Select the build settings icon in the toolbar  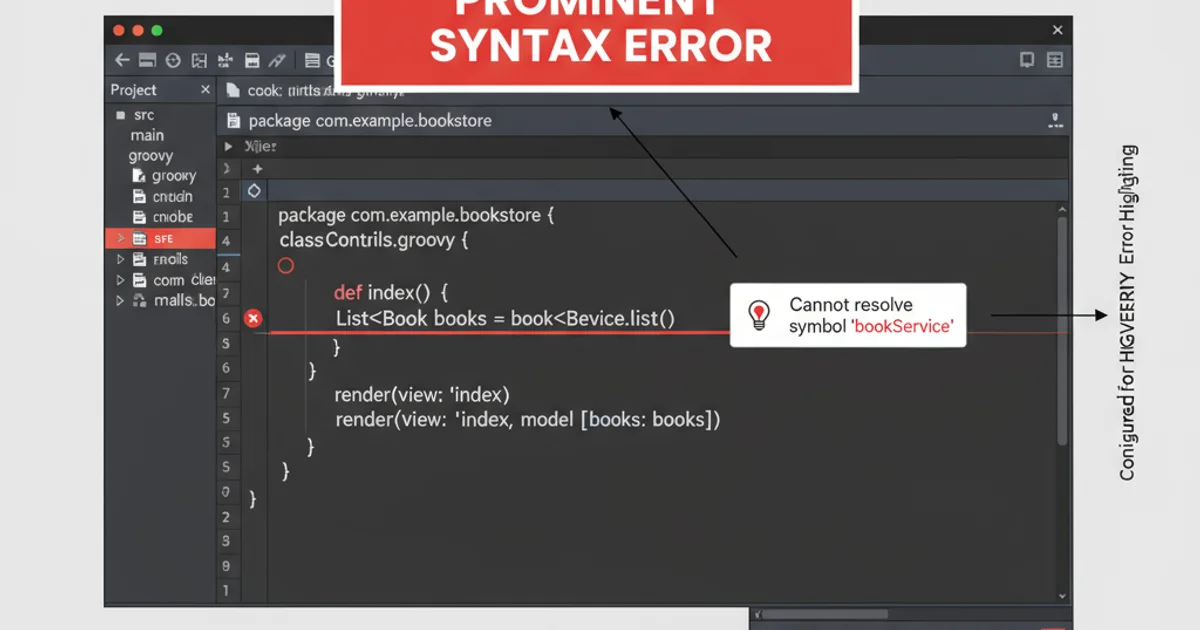point(225,60)
